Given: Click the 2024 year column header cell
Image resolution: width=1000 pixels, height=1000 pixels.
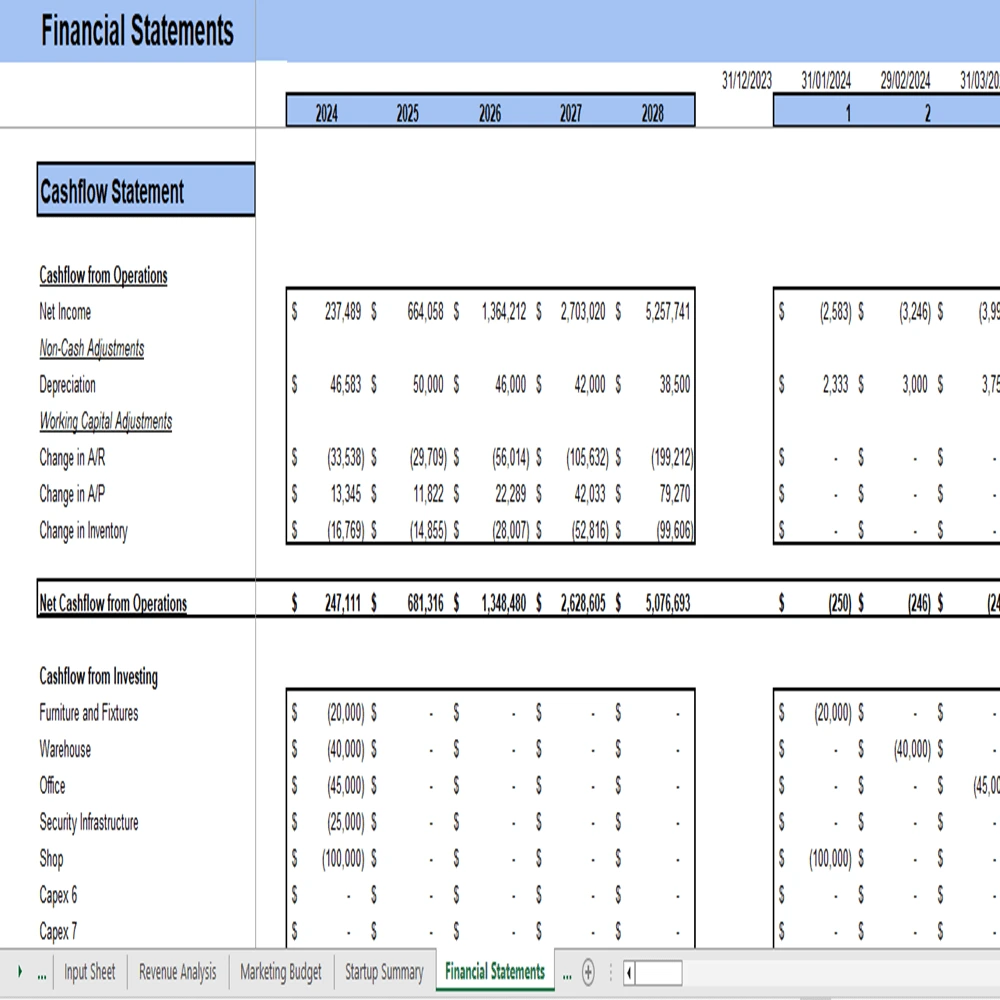Looking at the screenshot, I should click(327, 113).
